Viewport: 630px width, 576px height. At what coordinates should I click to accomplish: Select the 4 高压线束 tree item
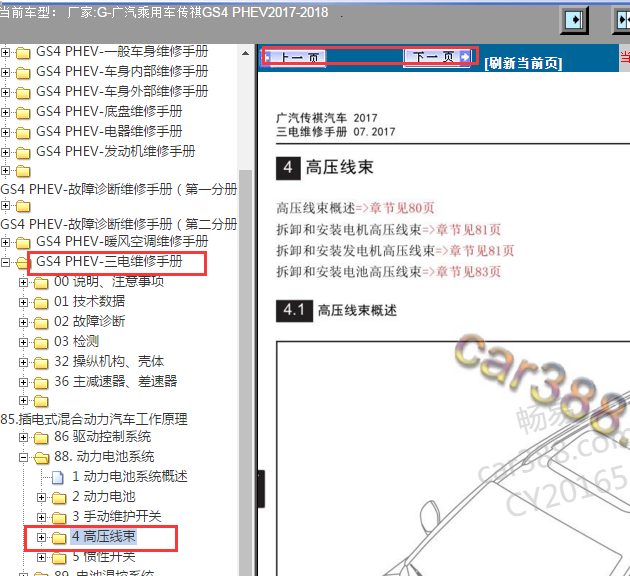(x=104, y=536)
